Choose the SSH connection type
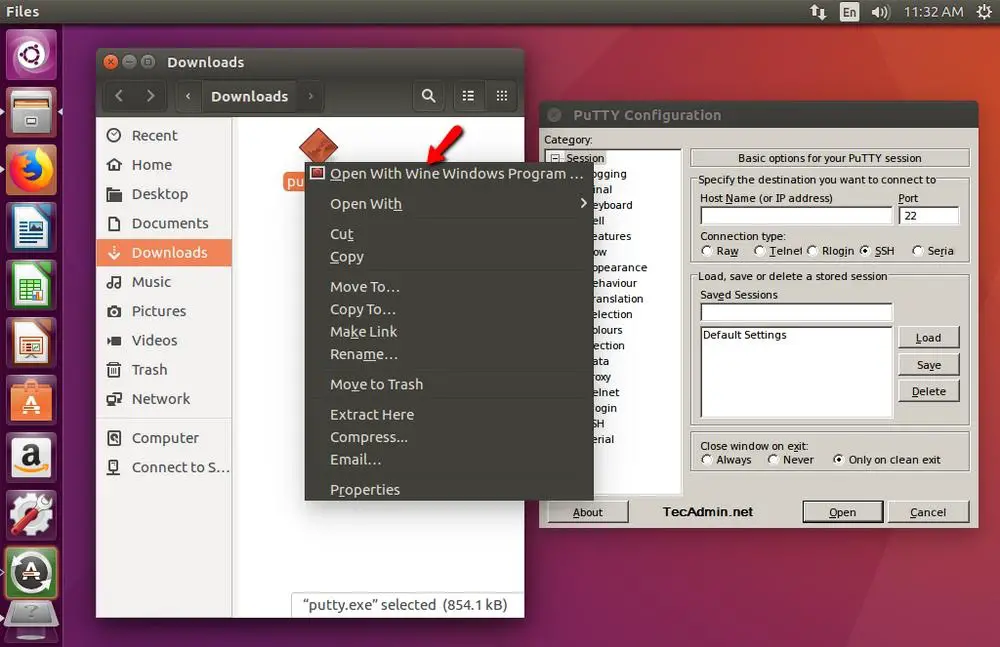 (866, 251)
